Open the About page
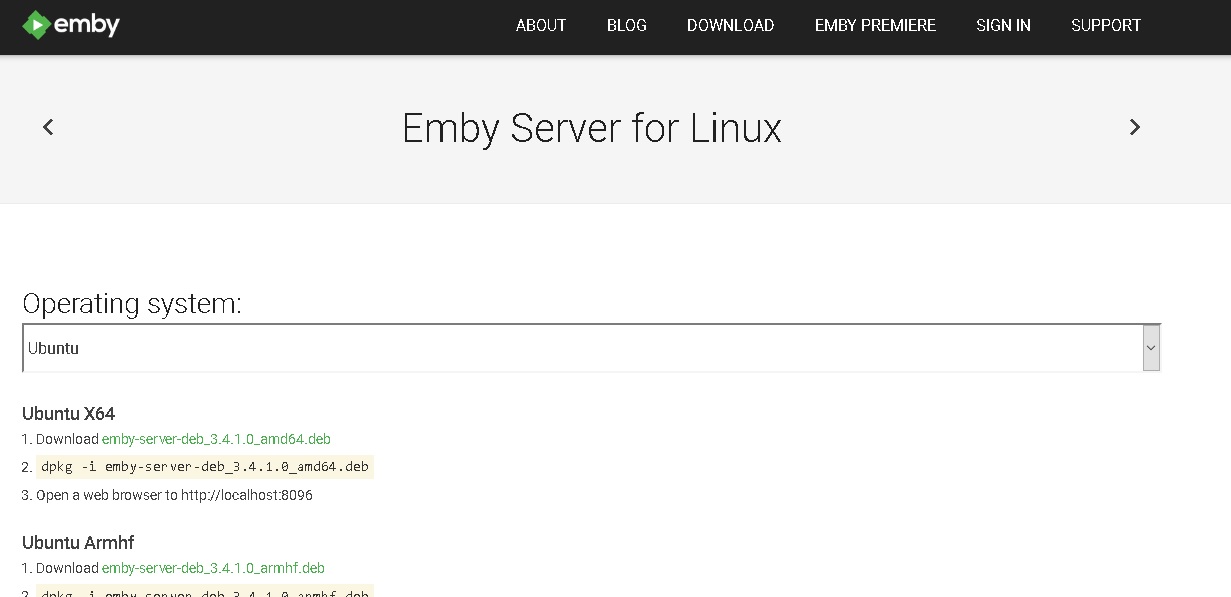 (x=541, y=25)
